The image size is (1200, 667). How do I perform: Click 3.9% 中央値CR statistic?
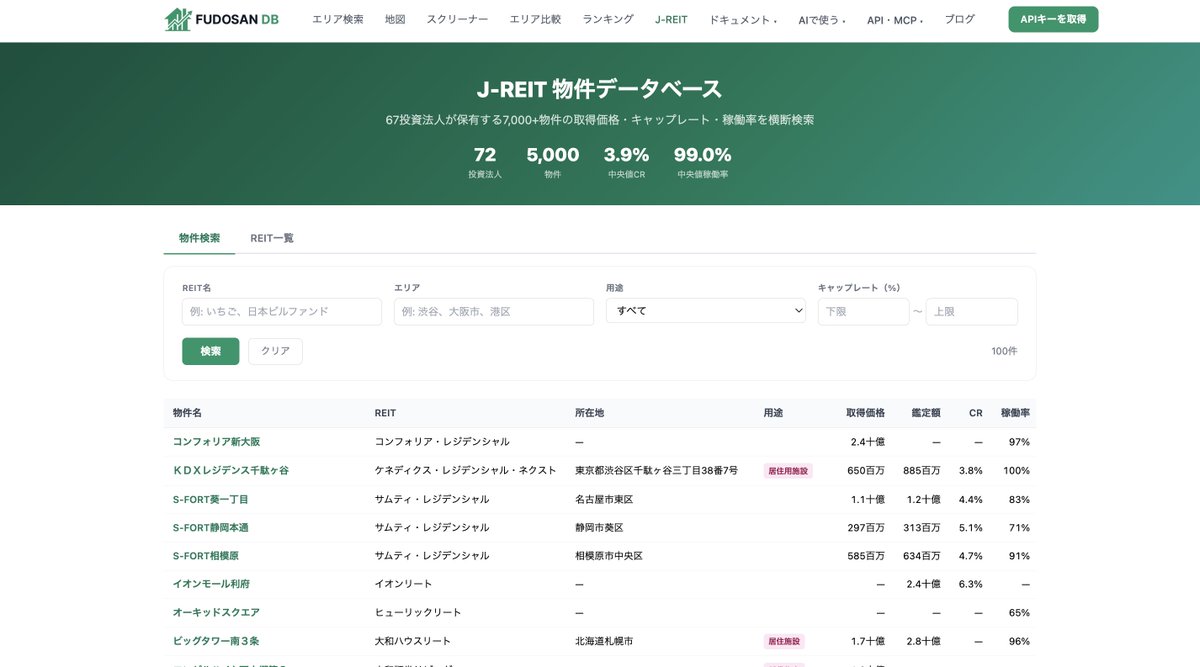click(626, 161)
